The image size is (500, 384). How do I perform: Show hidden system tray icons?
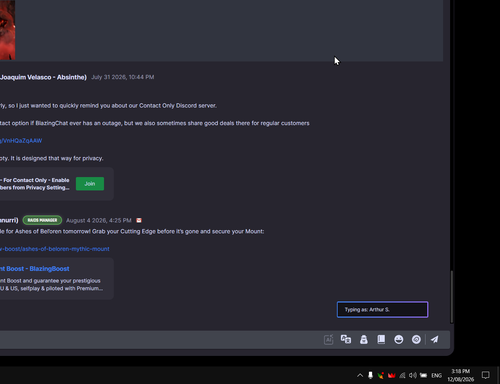[x=360, y=375]
